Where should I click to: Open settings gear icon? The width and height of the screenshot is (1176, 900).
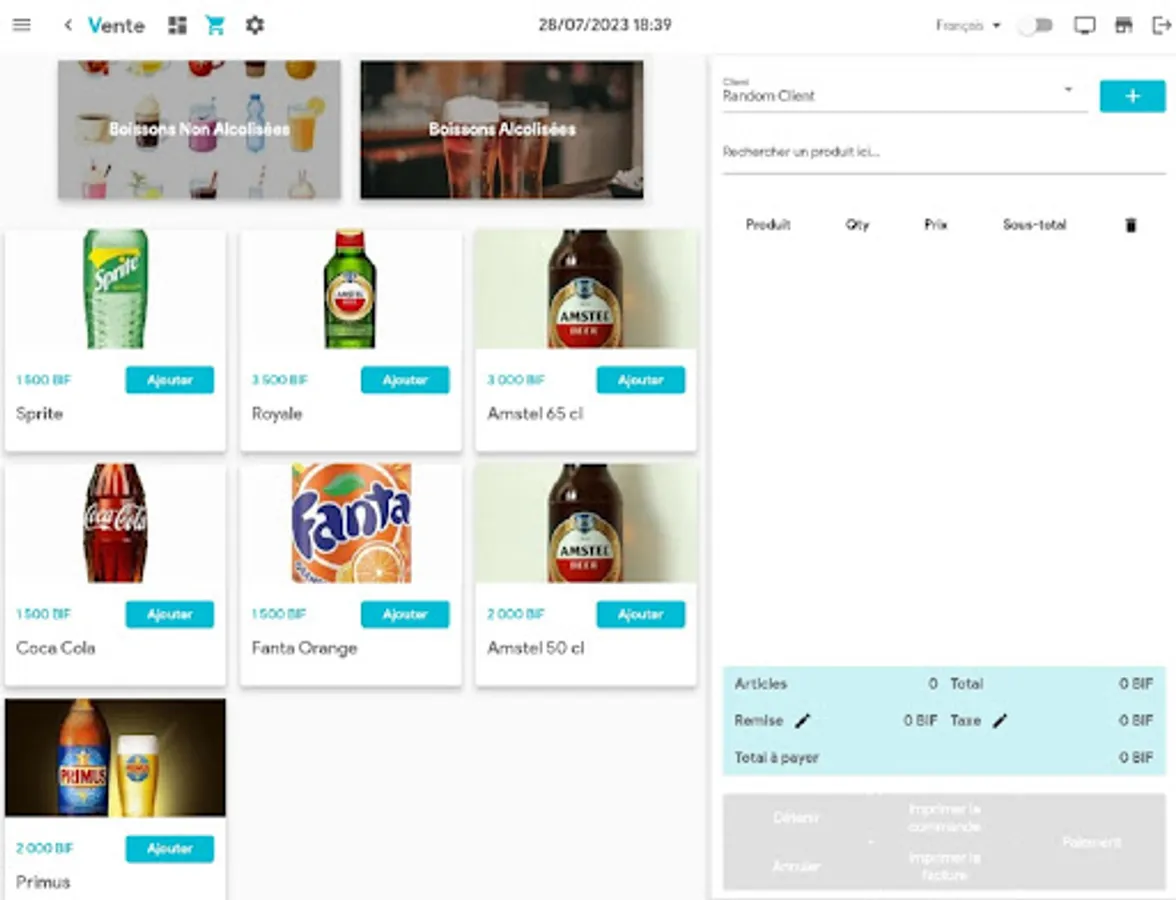pos(255,26)
